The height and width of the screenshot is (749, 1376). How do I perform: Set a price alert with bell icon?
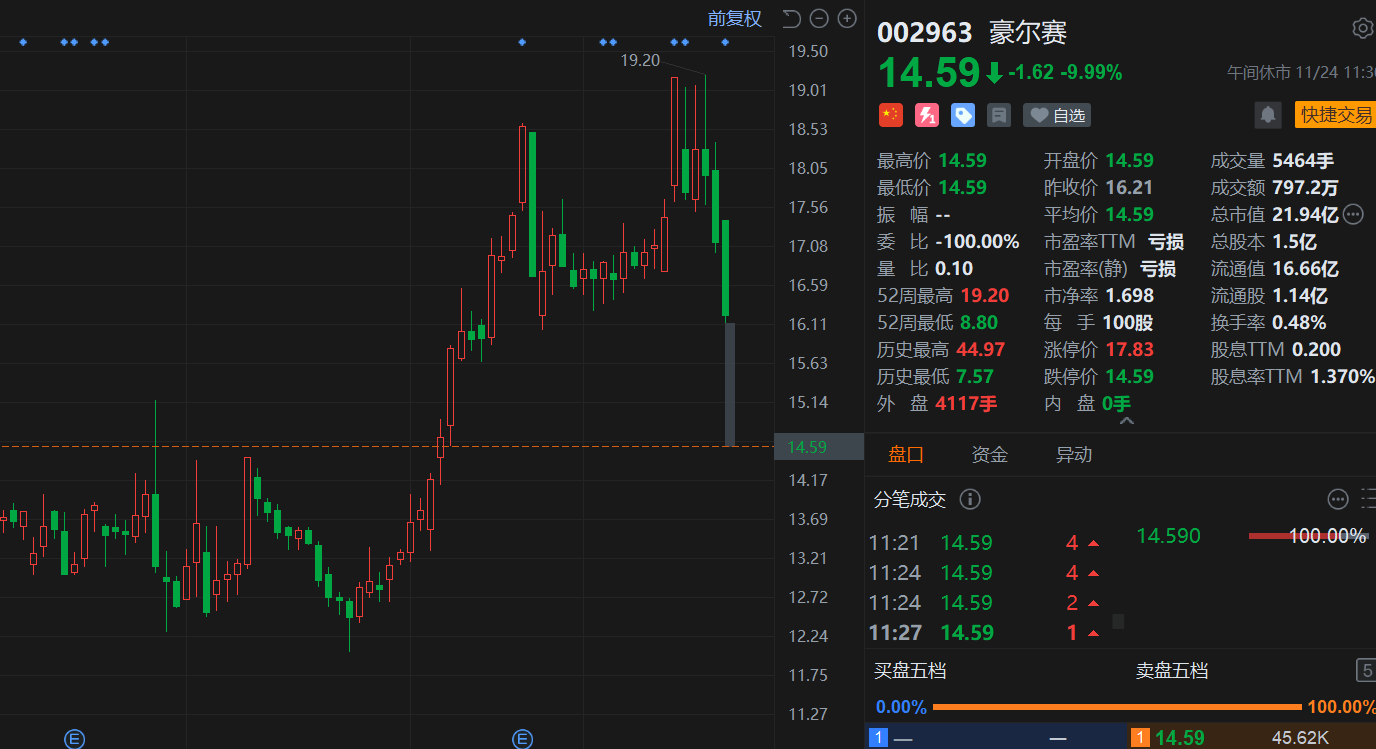click(1268, 115)
